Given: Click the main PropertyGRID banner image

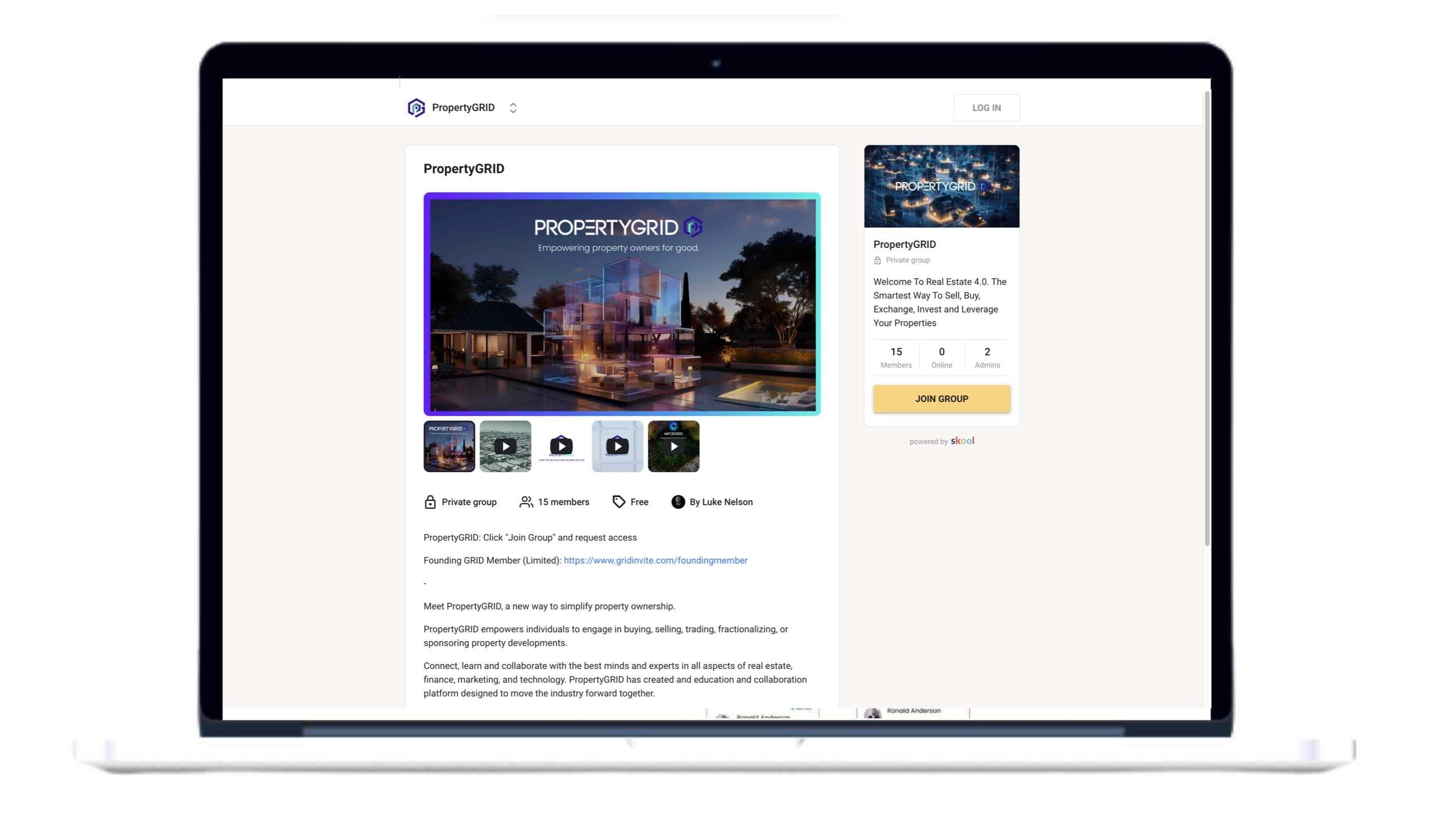Looking at the screenshot, I should click(x=622, y=304).
